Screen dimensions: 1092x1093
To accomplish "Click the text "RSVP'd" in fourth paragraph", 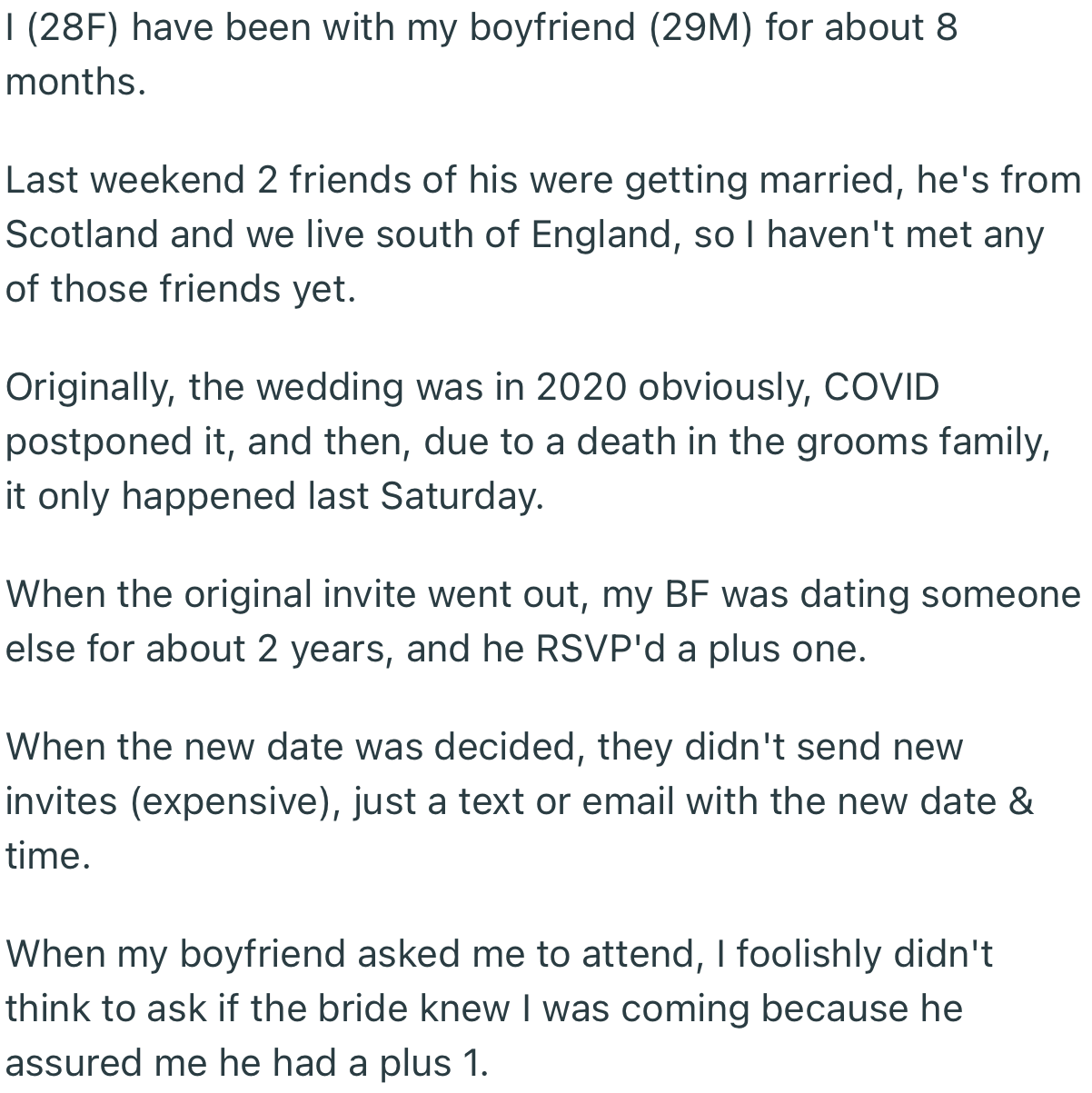I will [601, 649].
